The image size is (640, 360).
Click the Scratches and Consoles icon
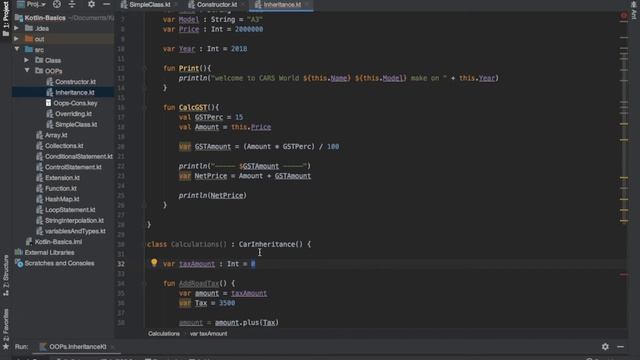tap(19, 263)
